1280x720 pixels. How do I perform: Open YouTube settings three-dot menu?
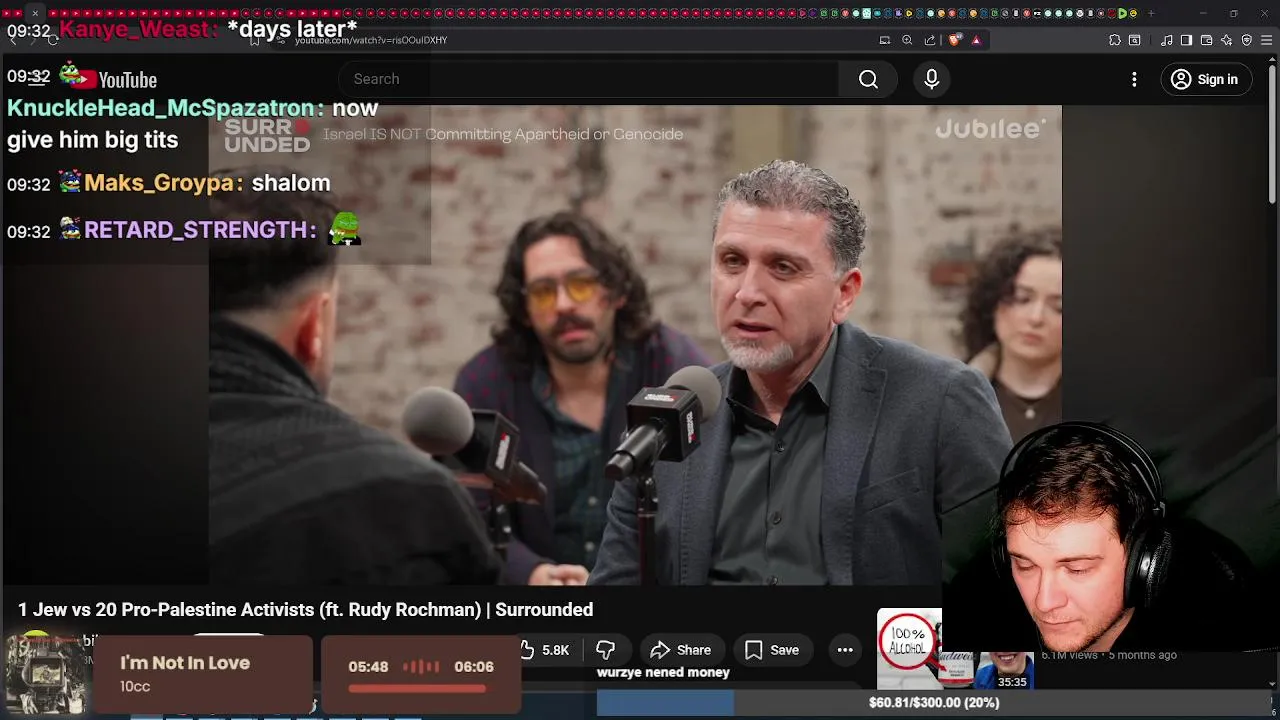click(1134, 79)
